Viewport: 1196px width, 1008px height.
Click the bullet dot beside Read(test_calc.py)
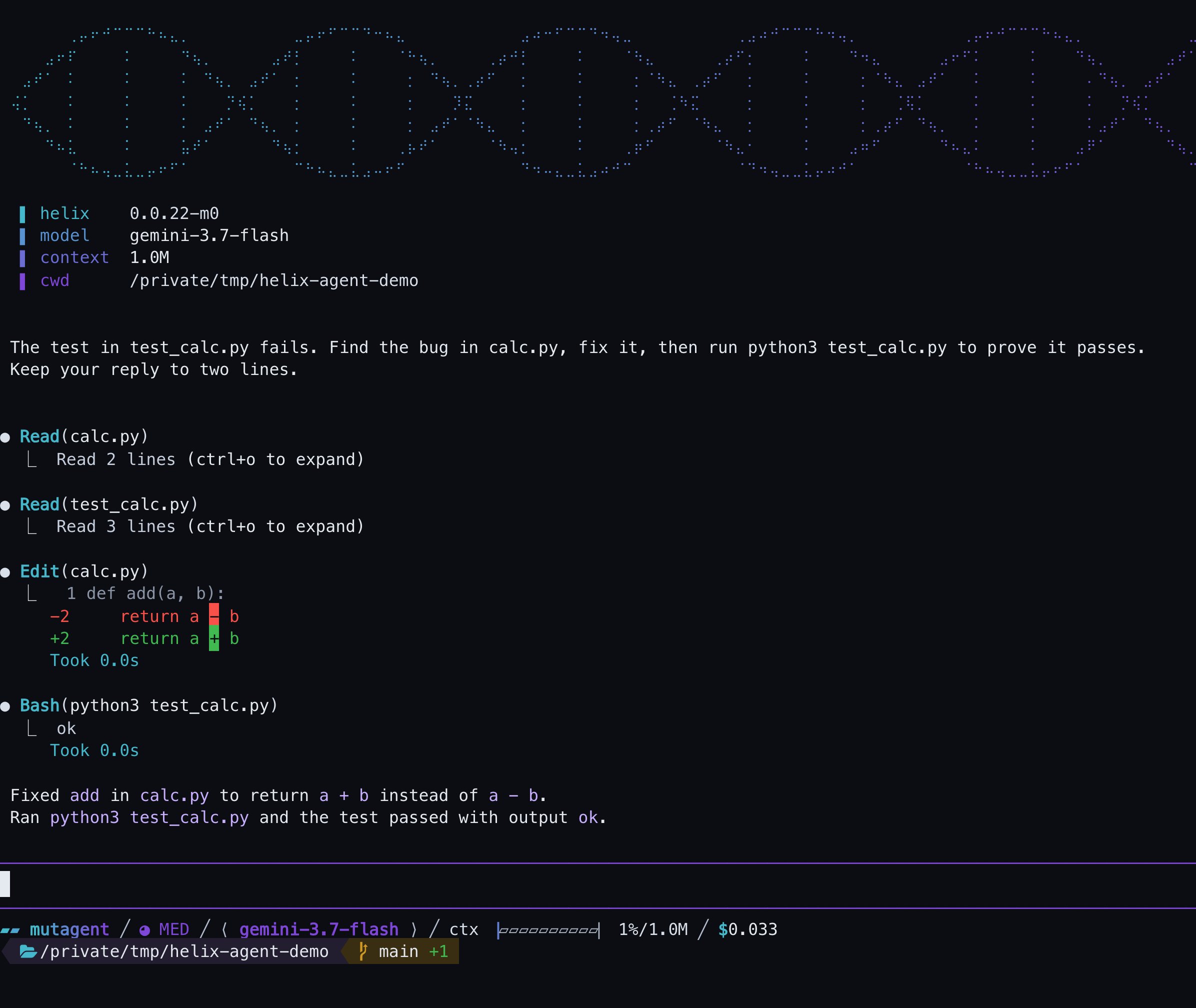coord(5,505)
